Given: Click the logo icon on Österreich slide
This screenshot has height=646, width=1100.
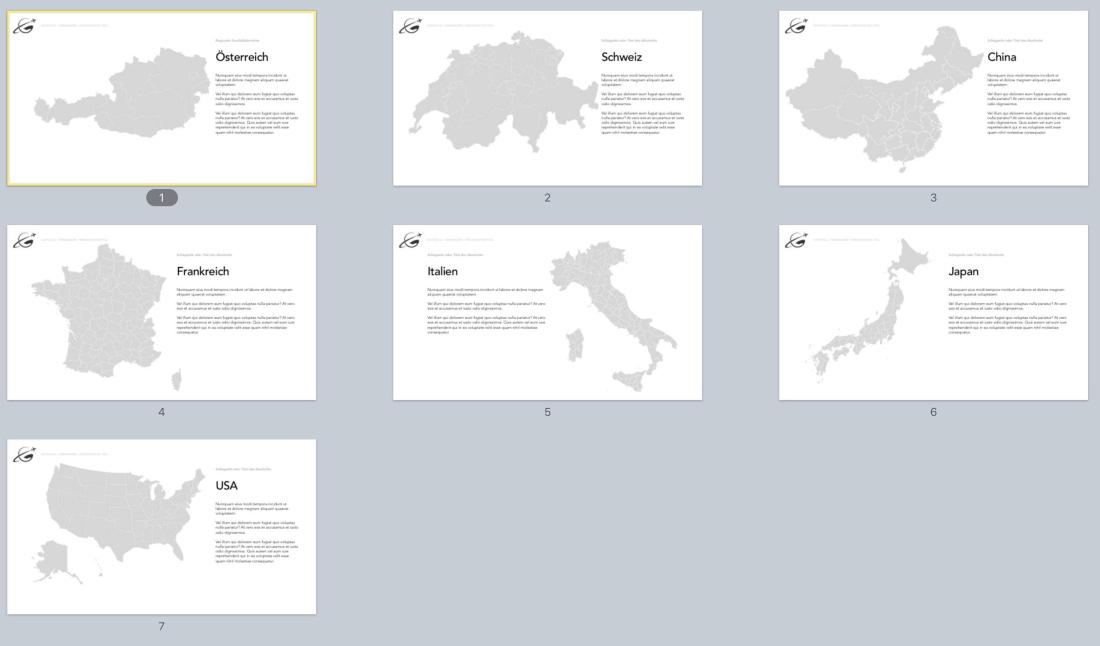Looking at the screenshot, I should tap(22, 25).
